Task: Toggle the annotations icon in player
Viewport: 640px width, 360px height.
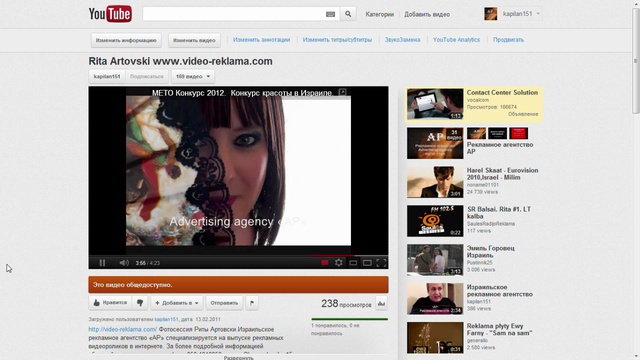Action: 324,263
